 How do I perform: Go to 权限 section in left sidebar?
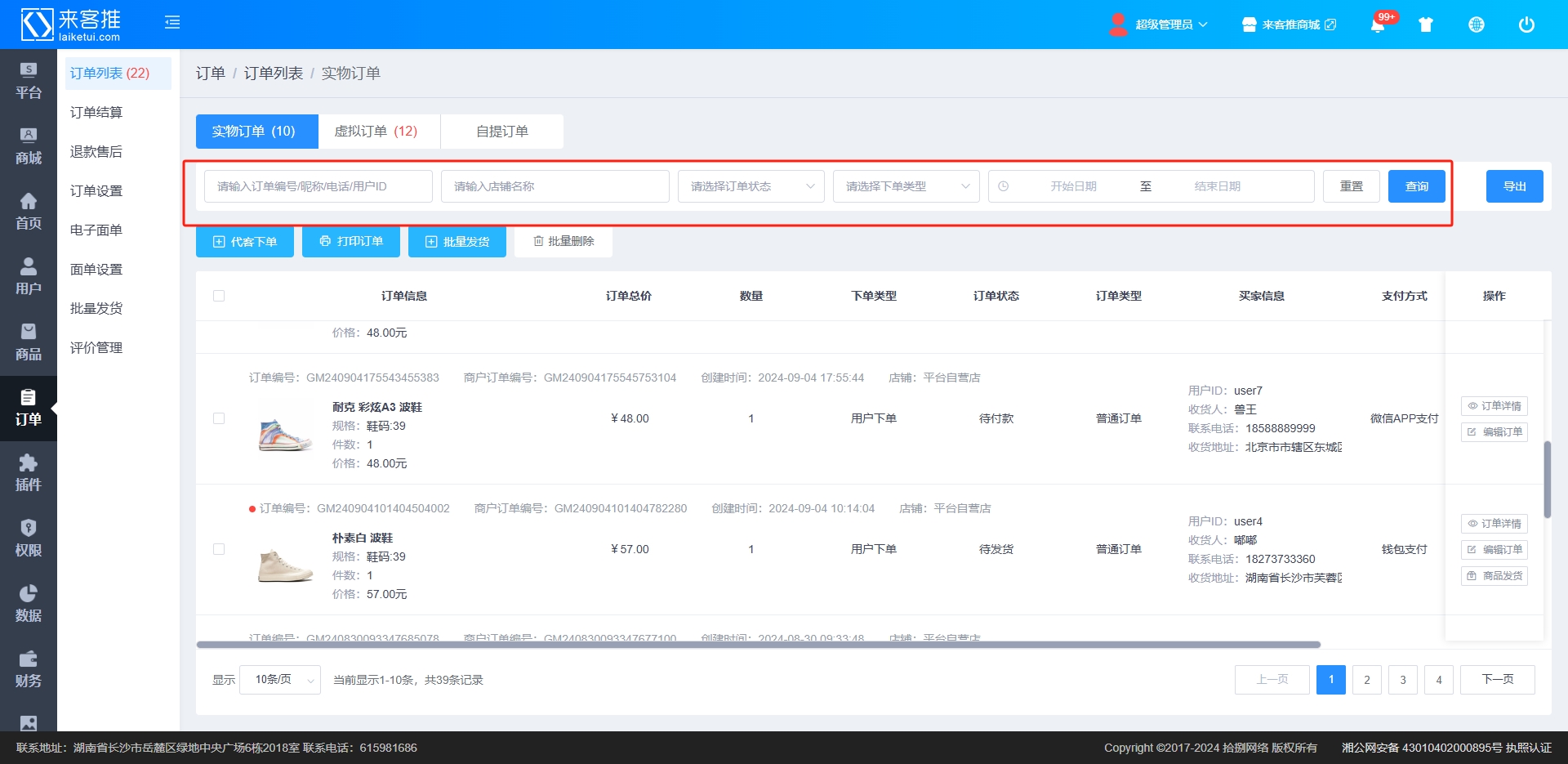29,538
